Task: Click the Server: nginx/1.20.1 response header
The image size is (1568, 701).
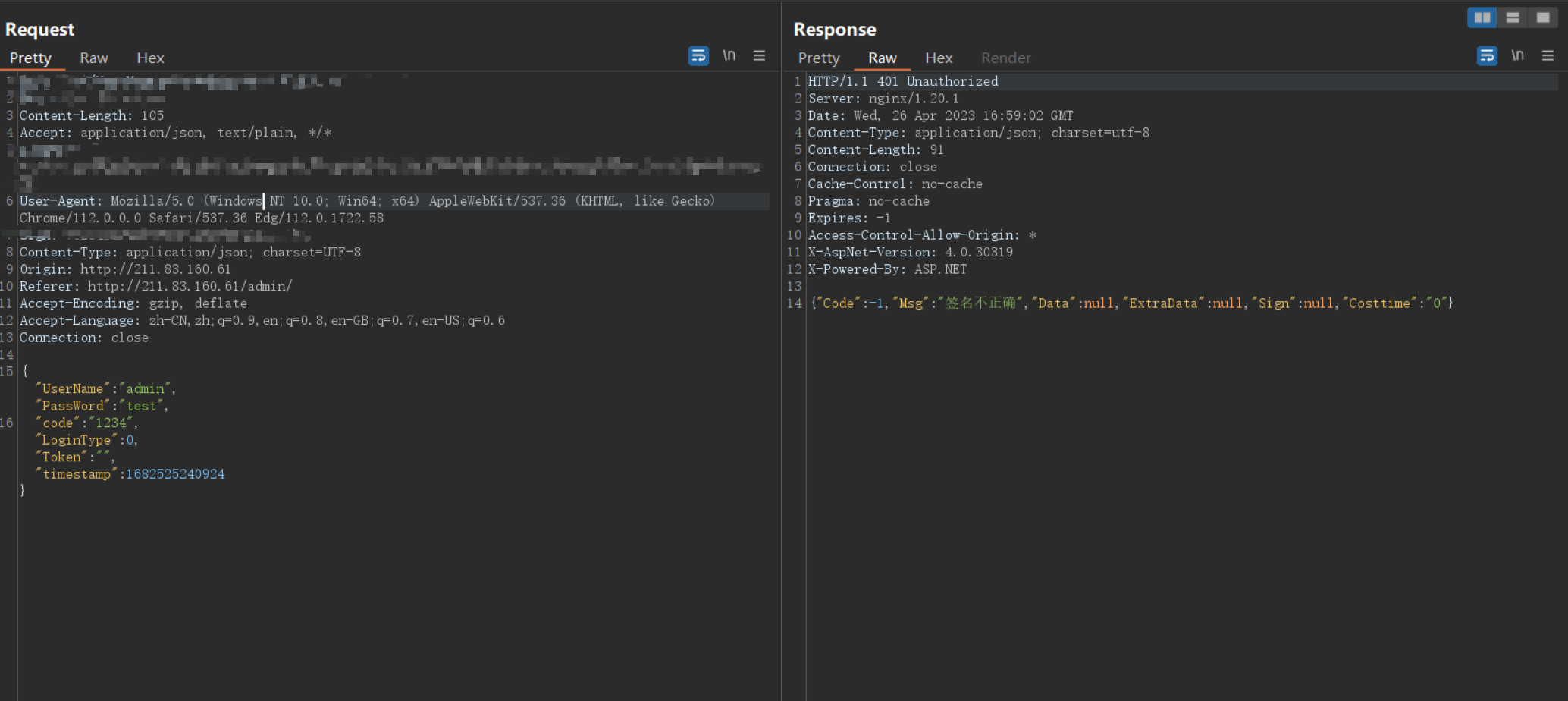Action: (883, 99)
